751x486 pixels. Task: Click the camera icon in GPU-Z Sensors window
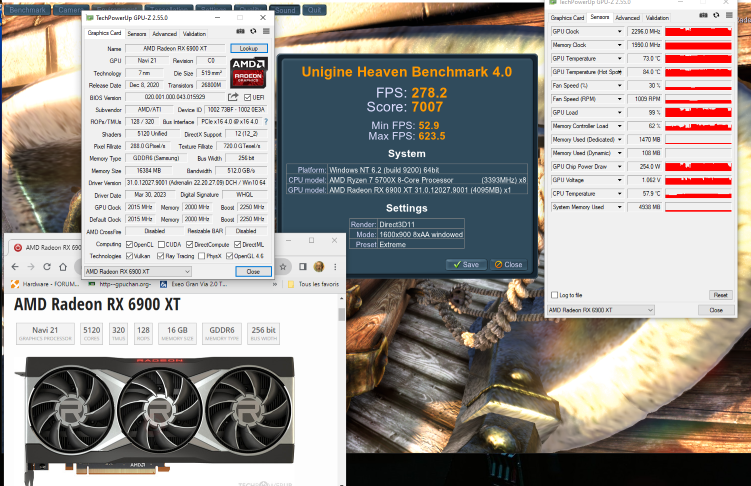703,16
